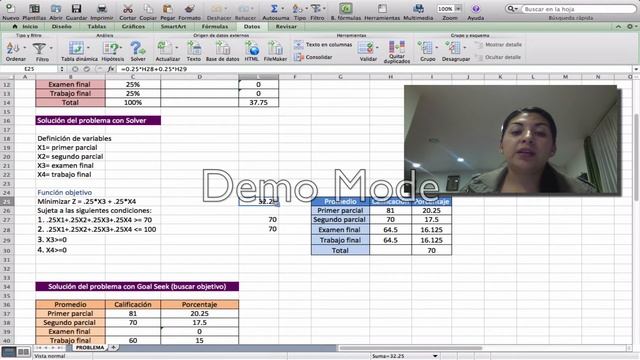The image size is (640, 360).
Task: Switch to page layout view button
Action: (24, 351)
